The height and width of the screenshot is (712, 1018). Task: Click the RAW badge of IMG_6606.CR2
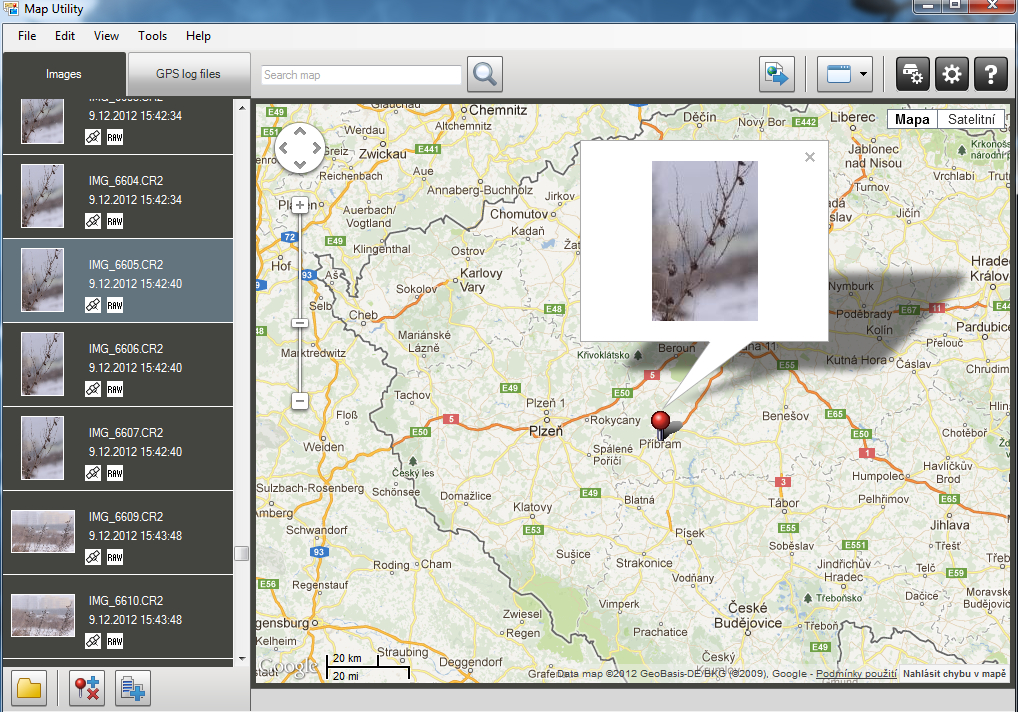pos(115,389)
